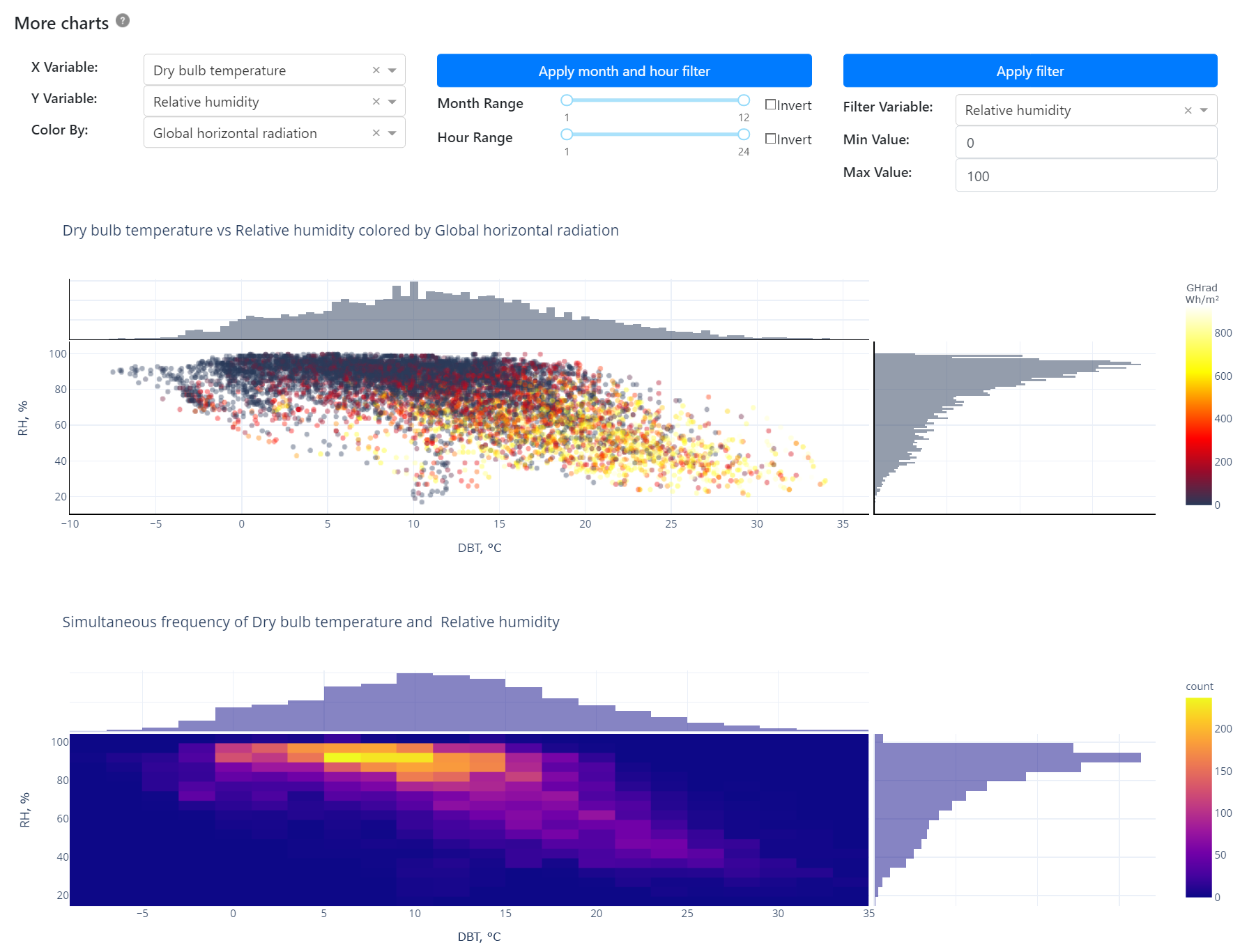Viewport: 1256px width, 952px height.
Task: Click Apply month and hour filter button
Action: tap(624, 71)
